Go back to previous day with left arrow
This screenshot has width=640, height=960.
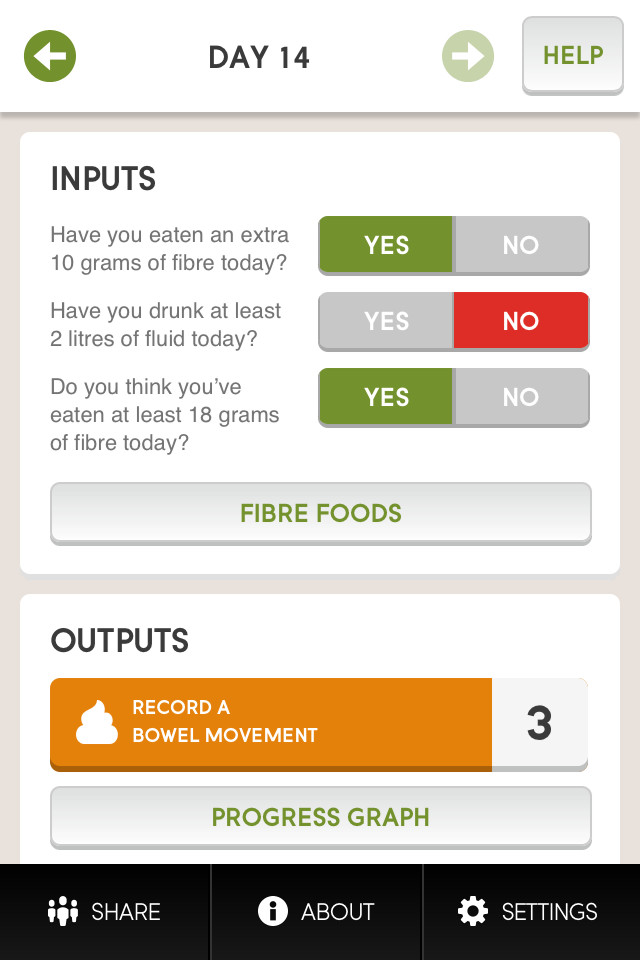50,56
